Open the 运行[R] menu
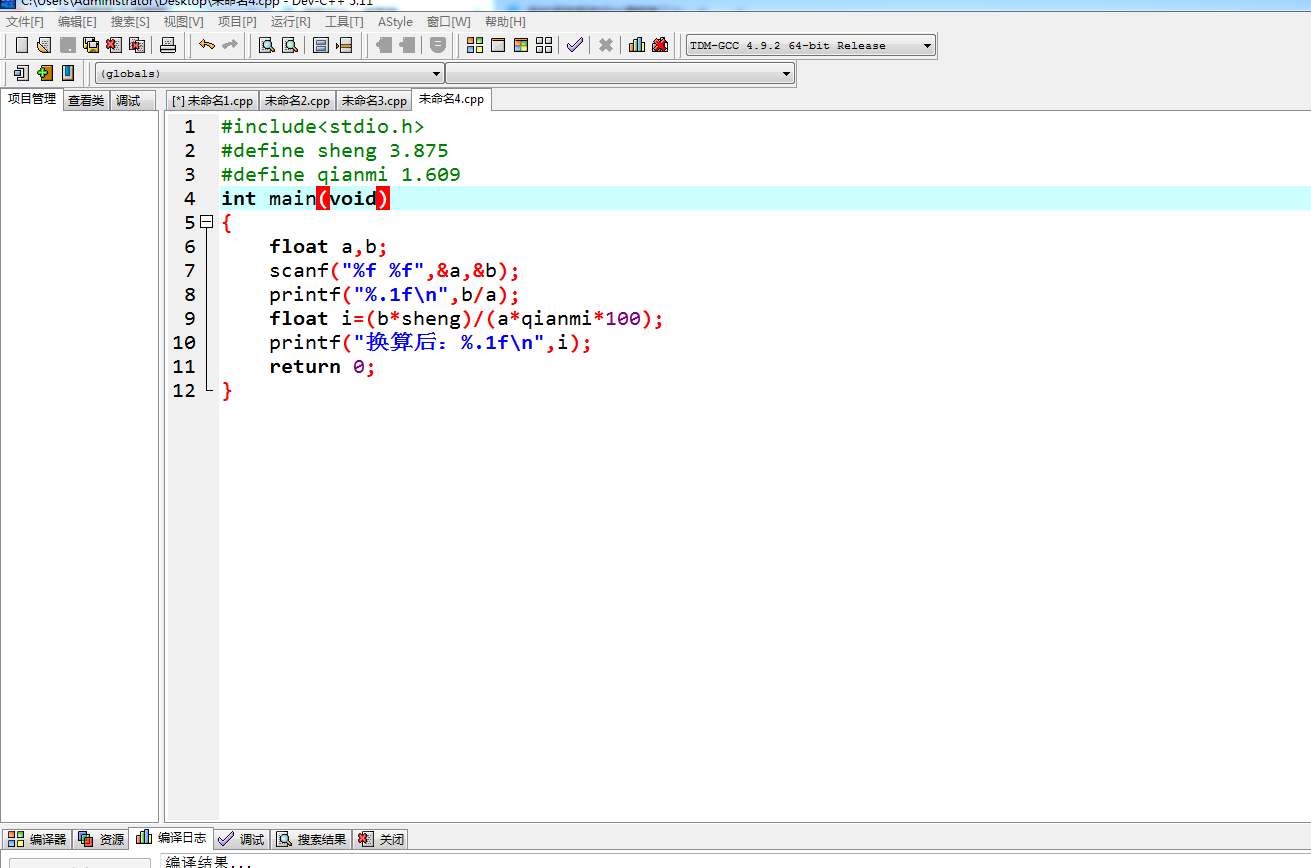Image resolution: width=1311 pixels, height=868 pixels. 291,22
